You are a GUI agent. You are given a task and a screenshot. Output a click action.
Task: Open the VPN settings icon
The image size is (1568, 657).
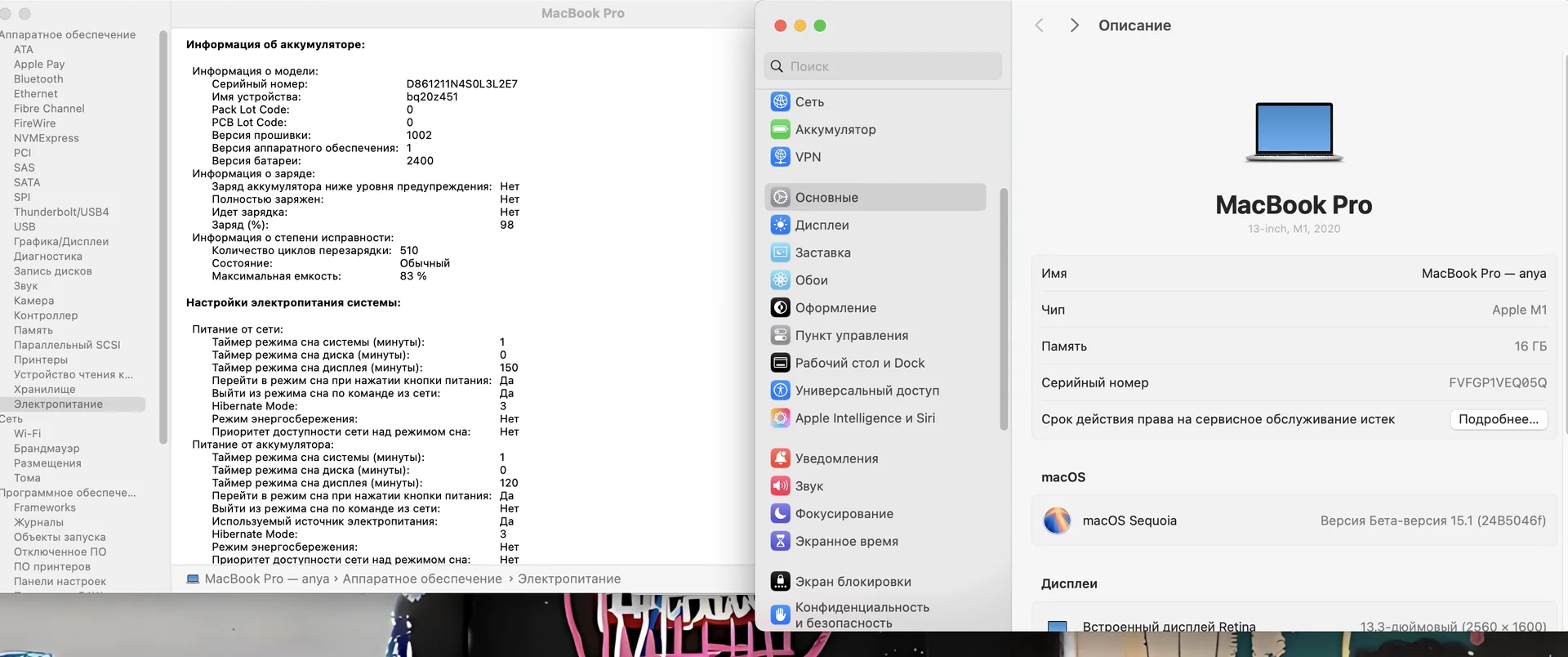pos(781,157)
